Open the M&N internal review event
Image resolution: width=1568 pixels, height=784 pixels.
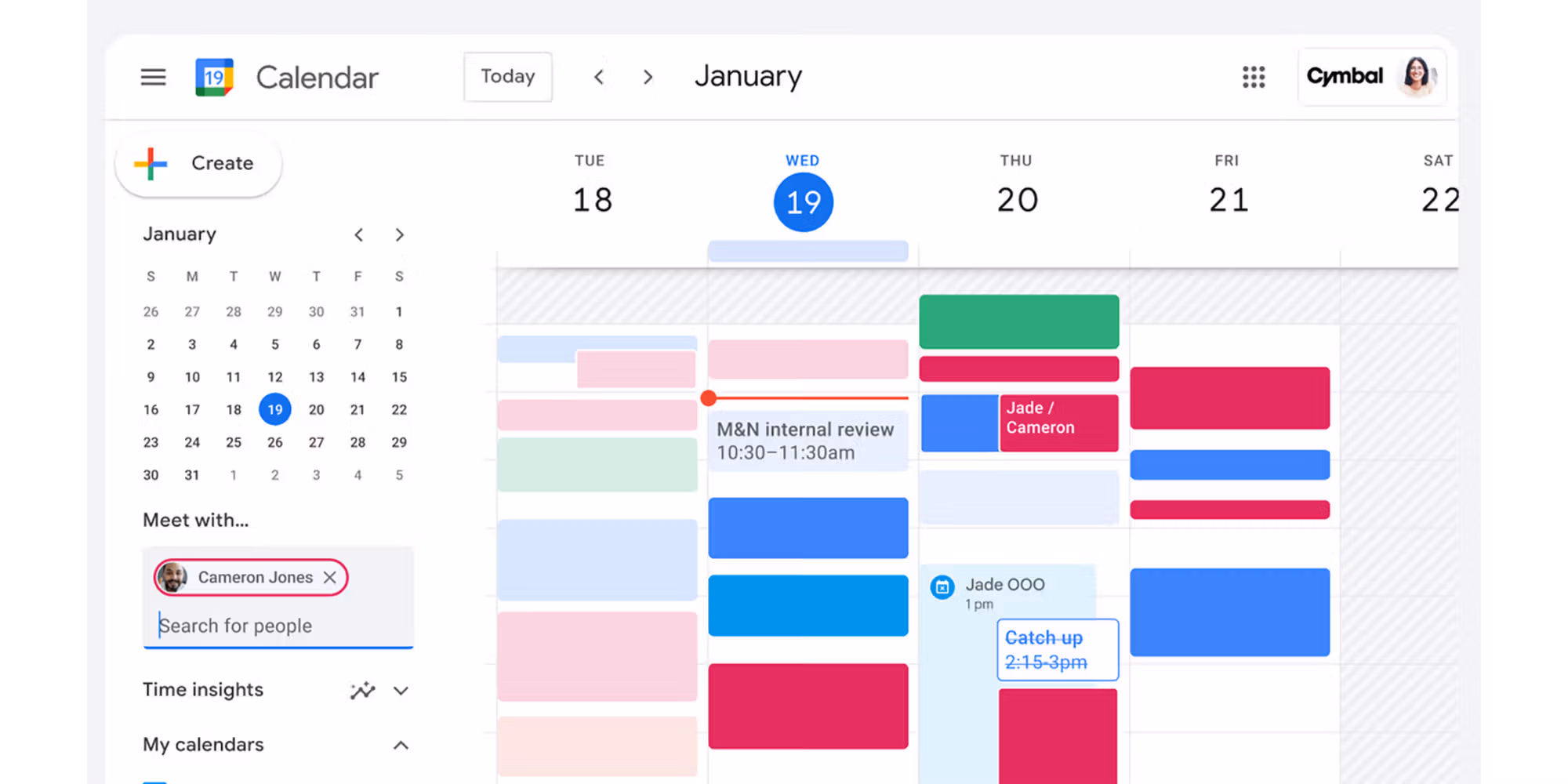808,441
